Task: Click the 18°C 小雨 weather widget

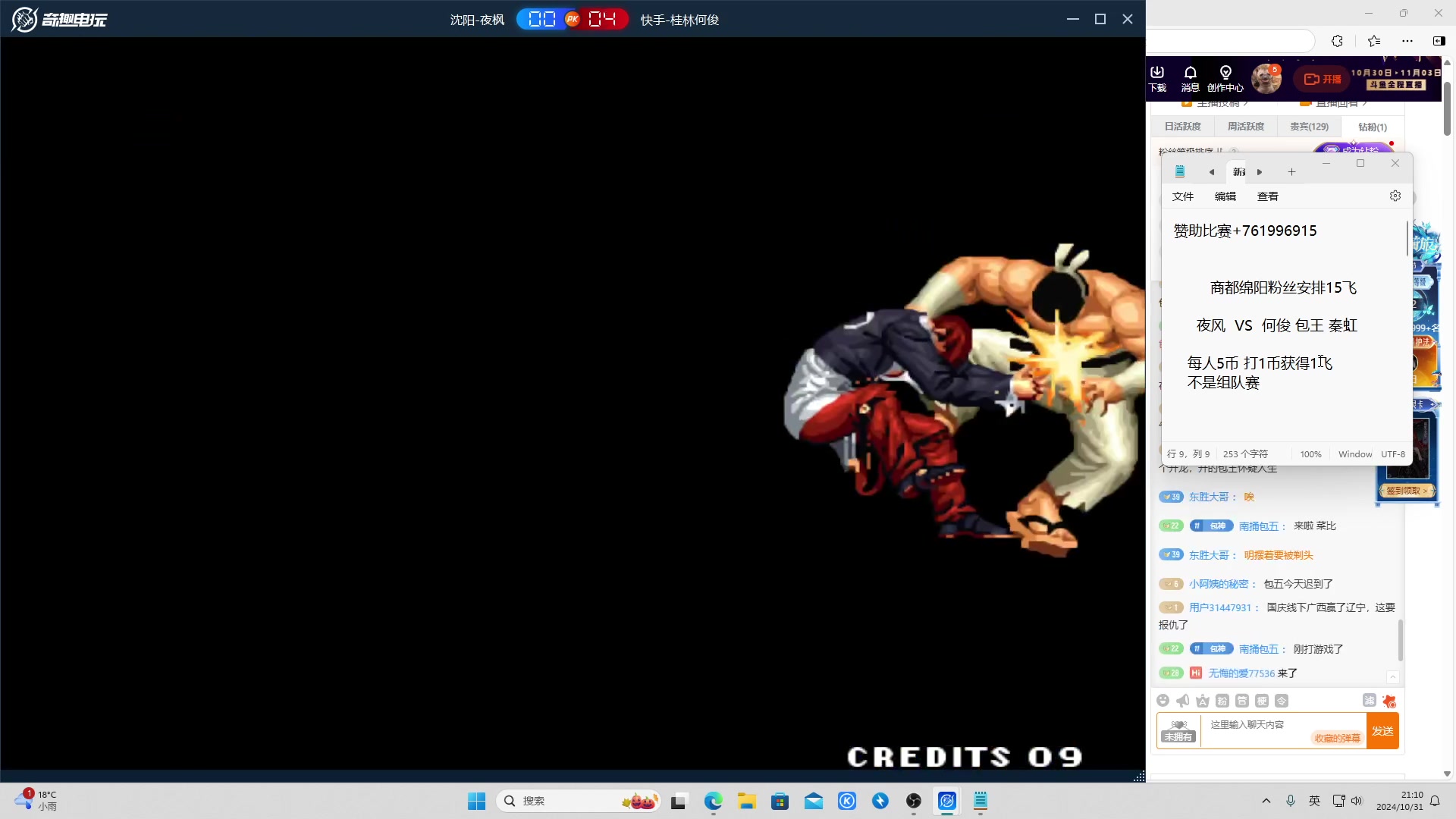Action: point(36,801)
